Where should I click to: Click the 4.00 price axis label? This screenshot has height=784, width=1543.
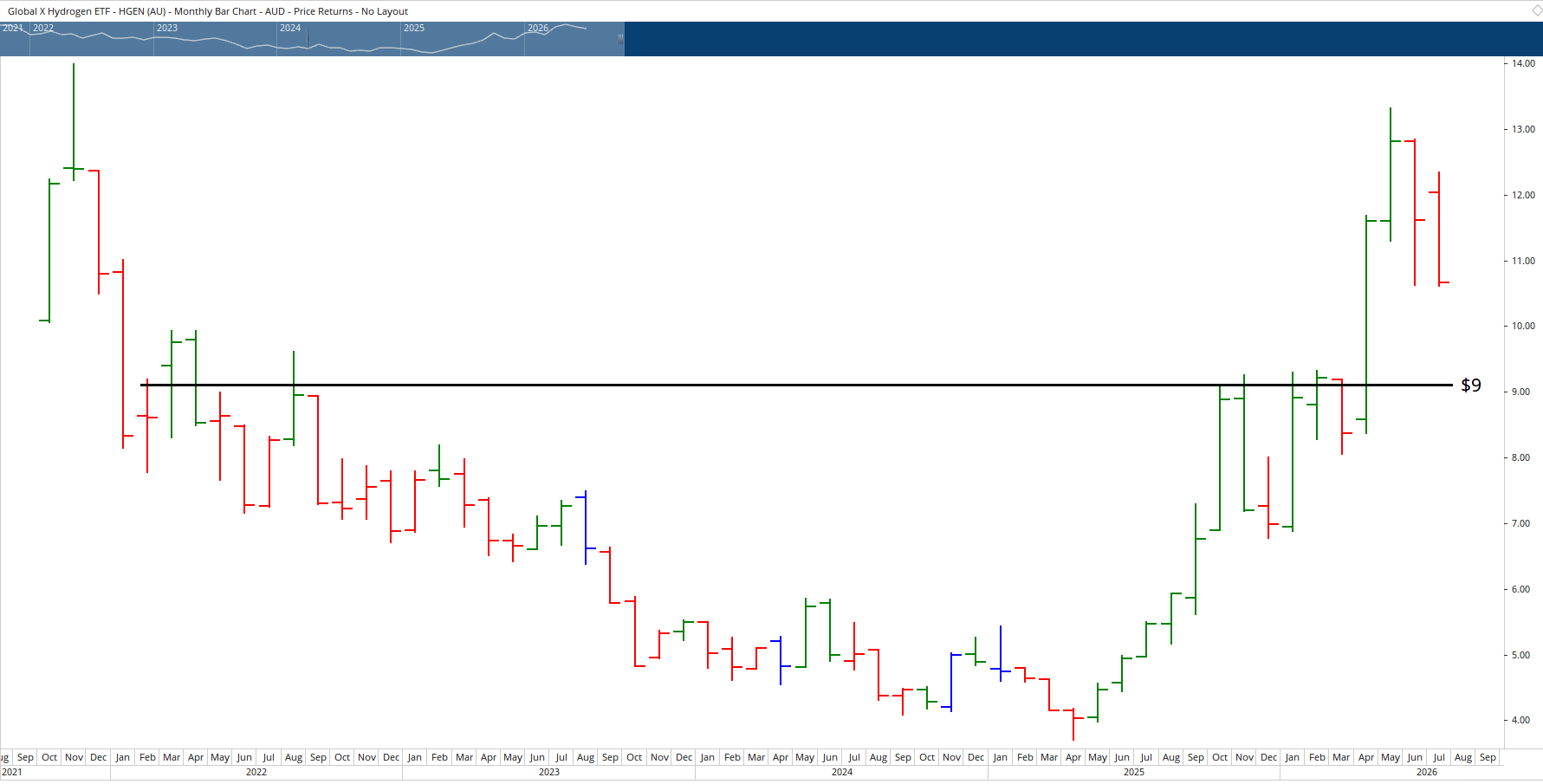(1520, 720)
